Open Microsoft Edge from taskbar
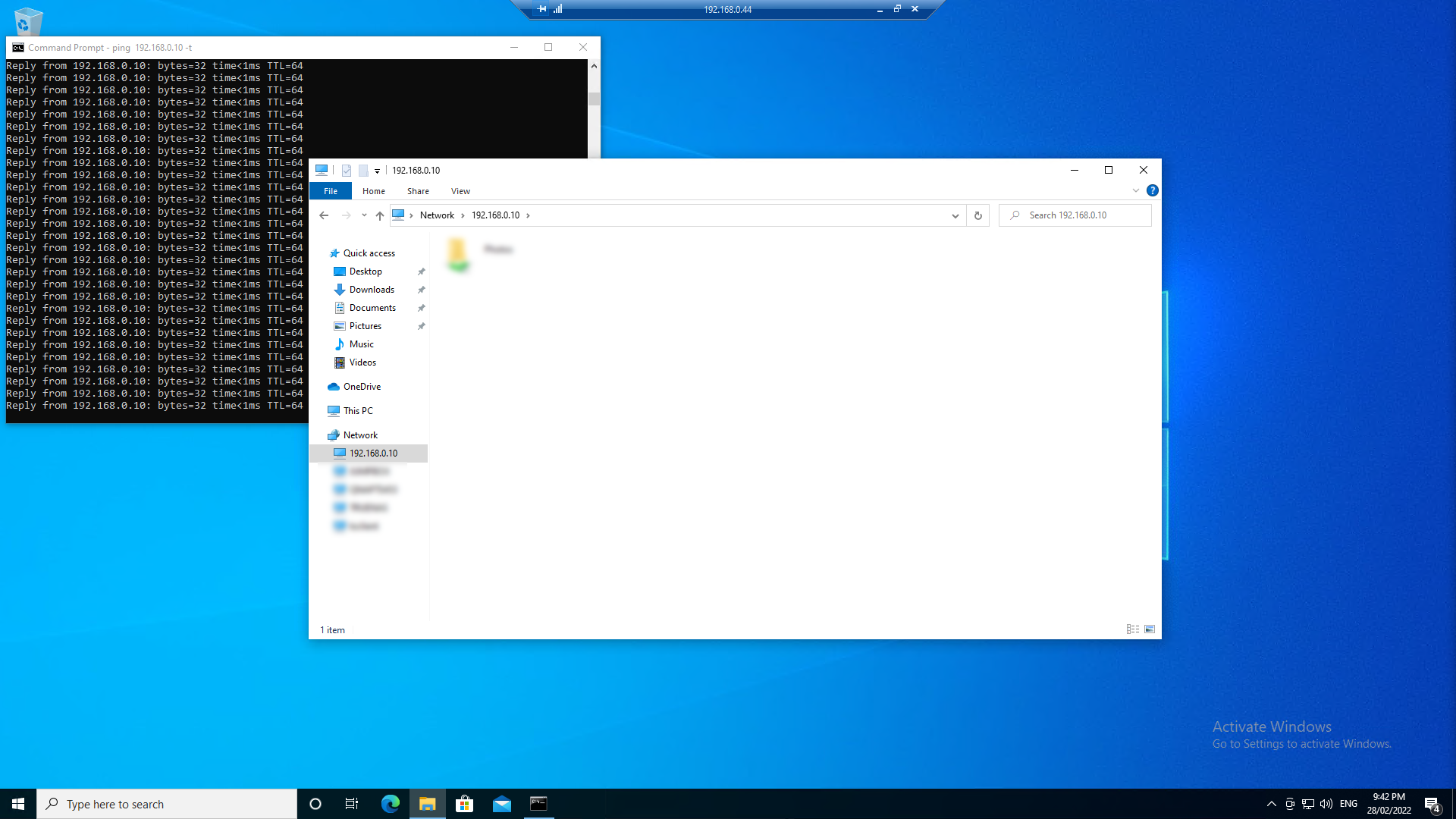 click(390, 804)
